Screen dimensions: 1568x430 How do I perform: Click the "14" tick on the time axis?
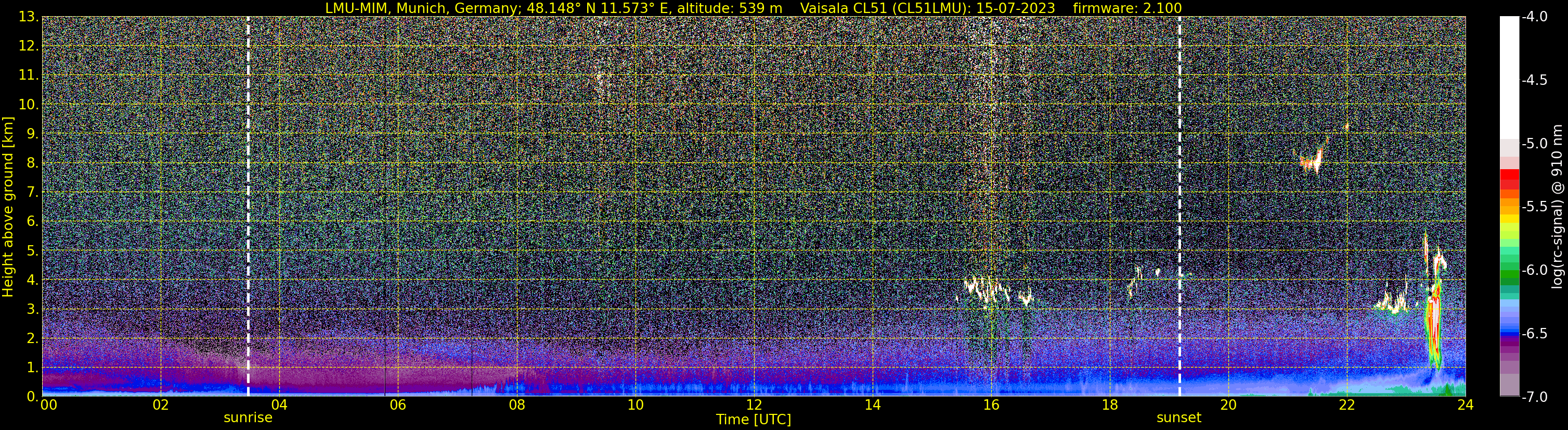(872, 404)
